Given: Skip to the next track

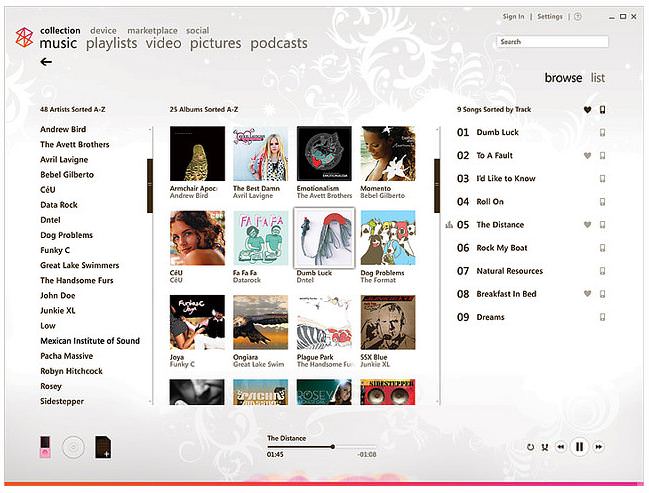Looking at the screenshot, I should pos(599,447).
